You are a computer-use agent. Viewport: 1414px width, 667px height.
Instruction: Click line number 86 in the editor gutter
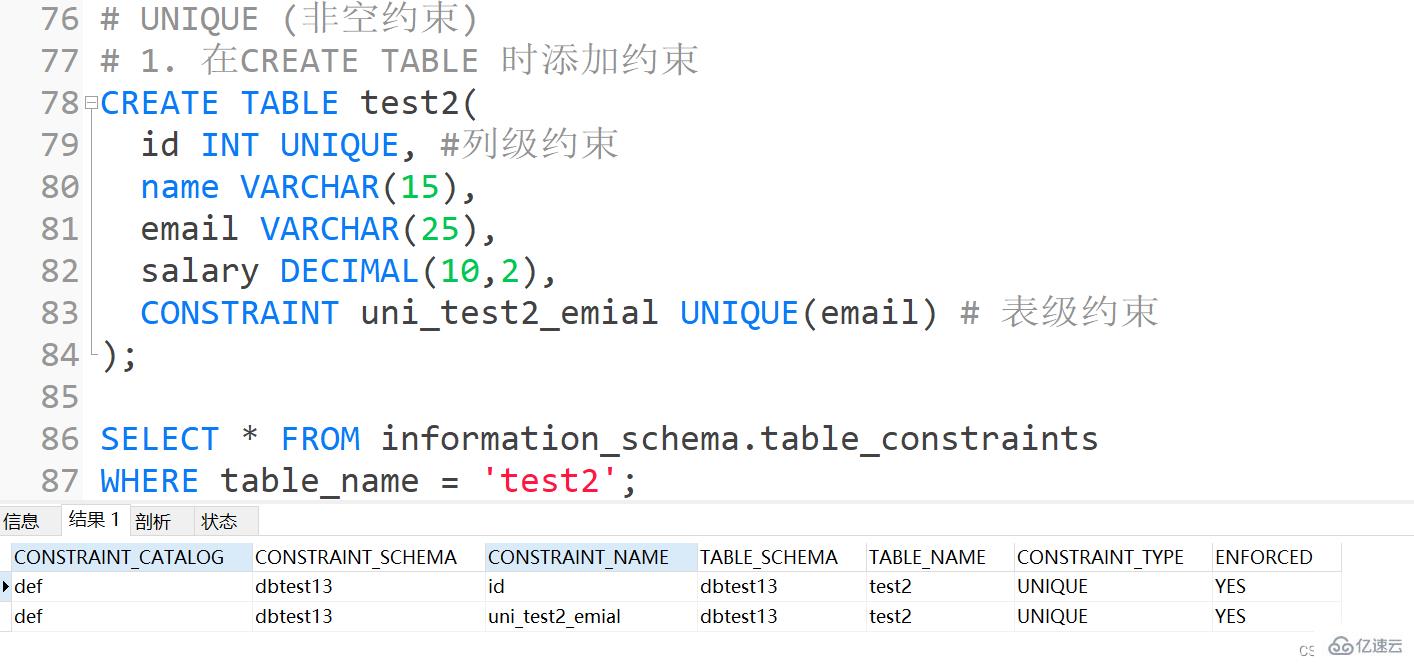click(57, 438)
